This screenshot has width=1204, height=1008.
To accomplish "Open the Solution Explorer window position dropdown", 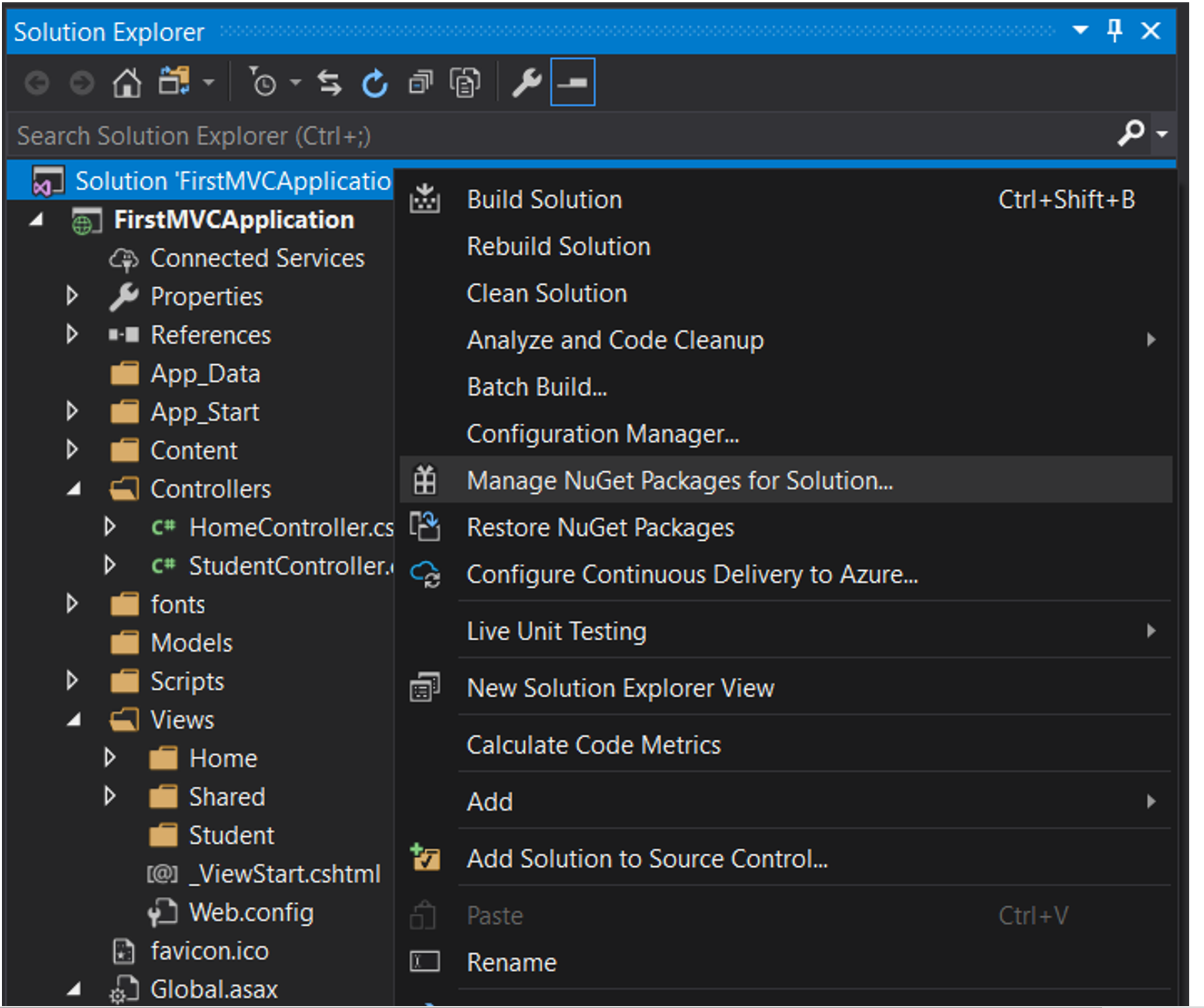I will point(1080,29).
